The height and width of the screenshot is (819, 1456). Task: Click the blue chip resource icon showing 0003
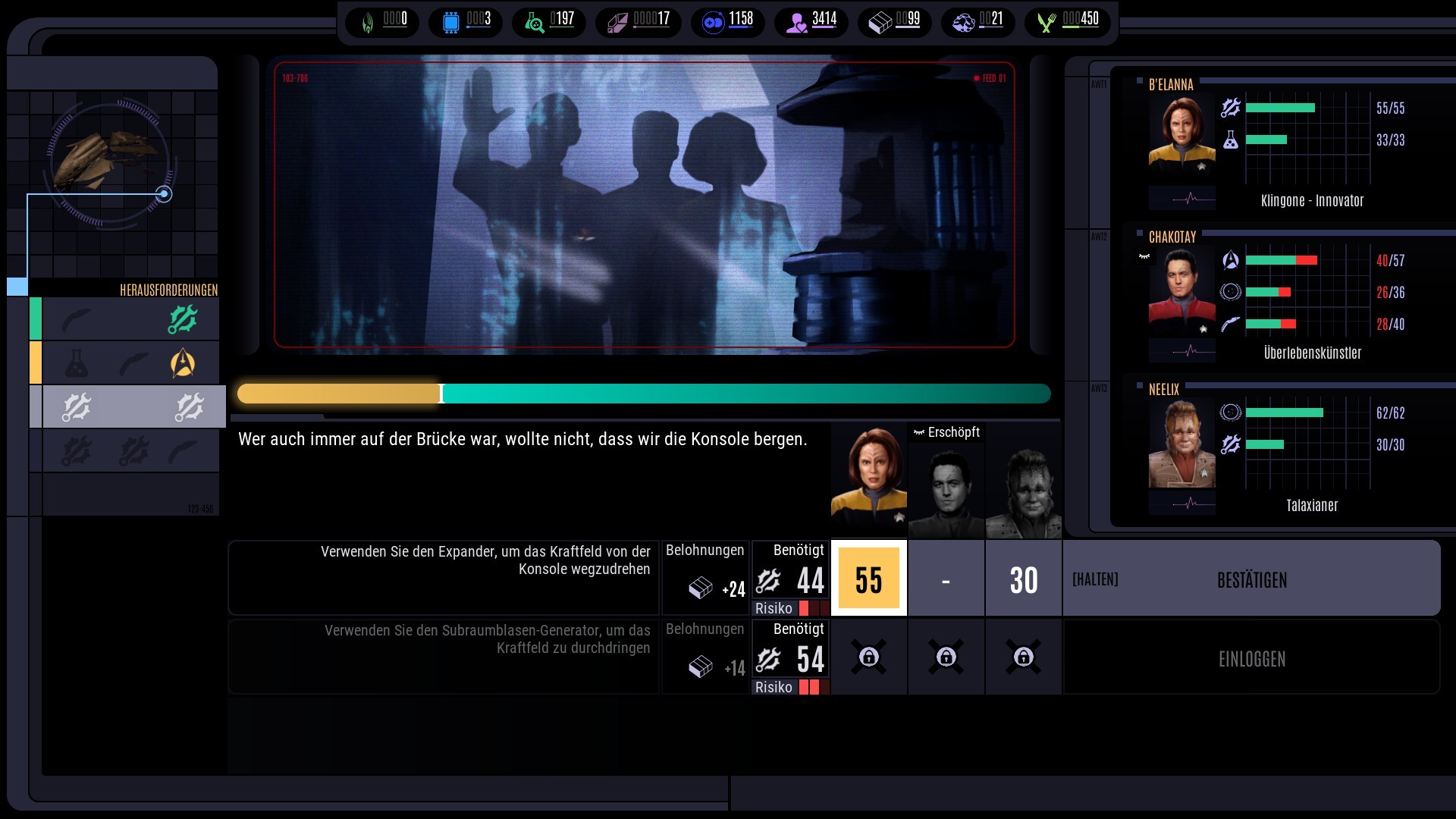450,22
